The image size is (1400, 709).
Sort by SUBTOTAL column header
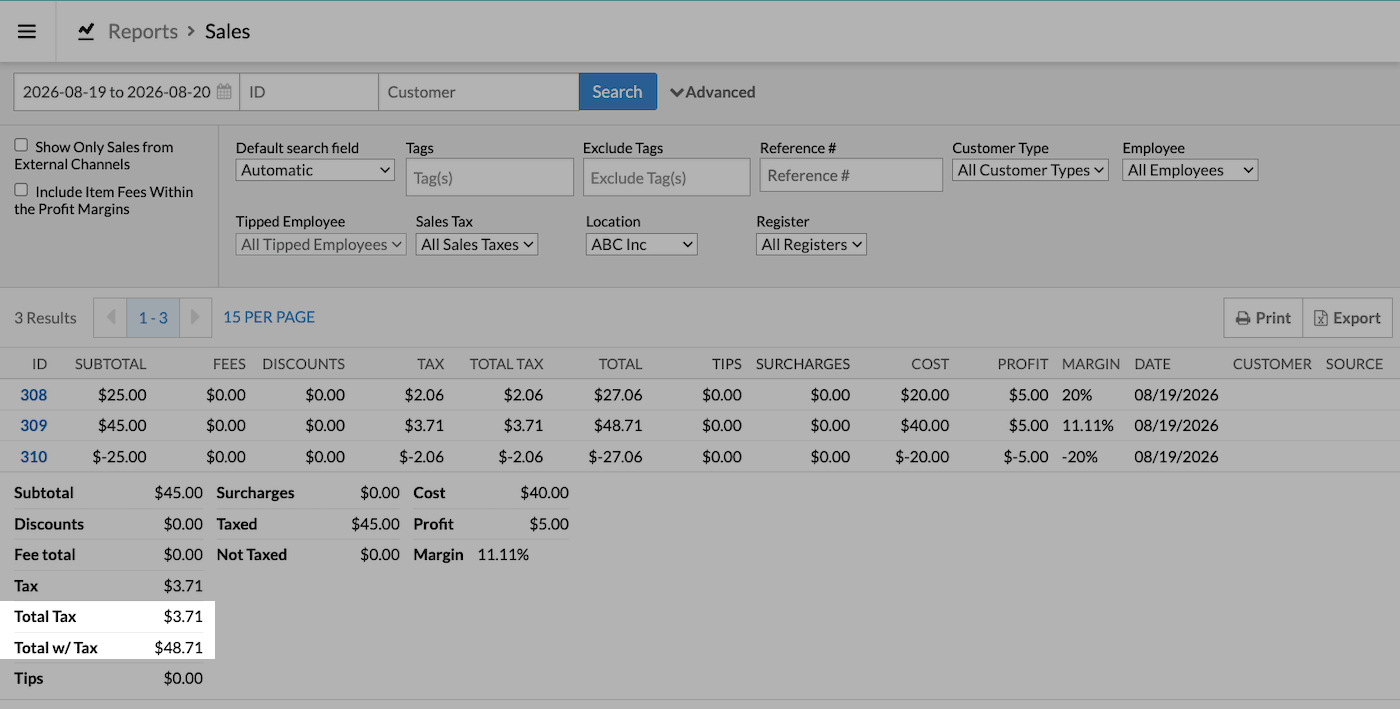click(111, 364)
